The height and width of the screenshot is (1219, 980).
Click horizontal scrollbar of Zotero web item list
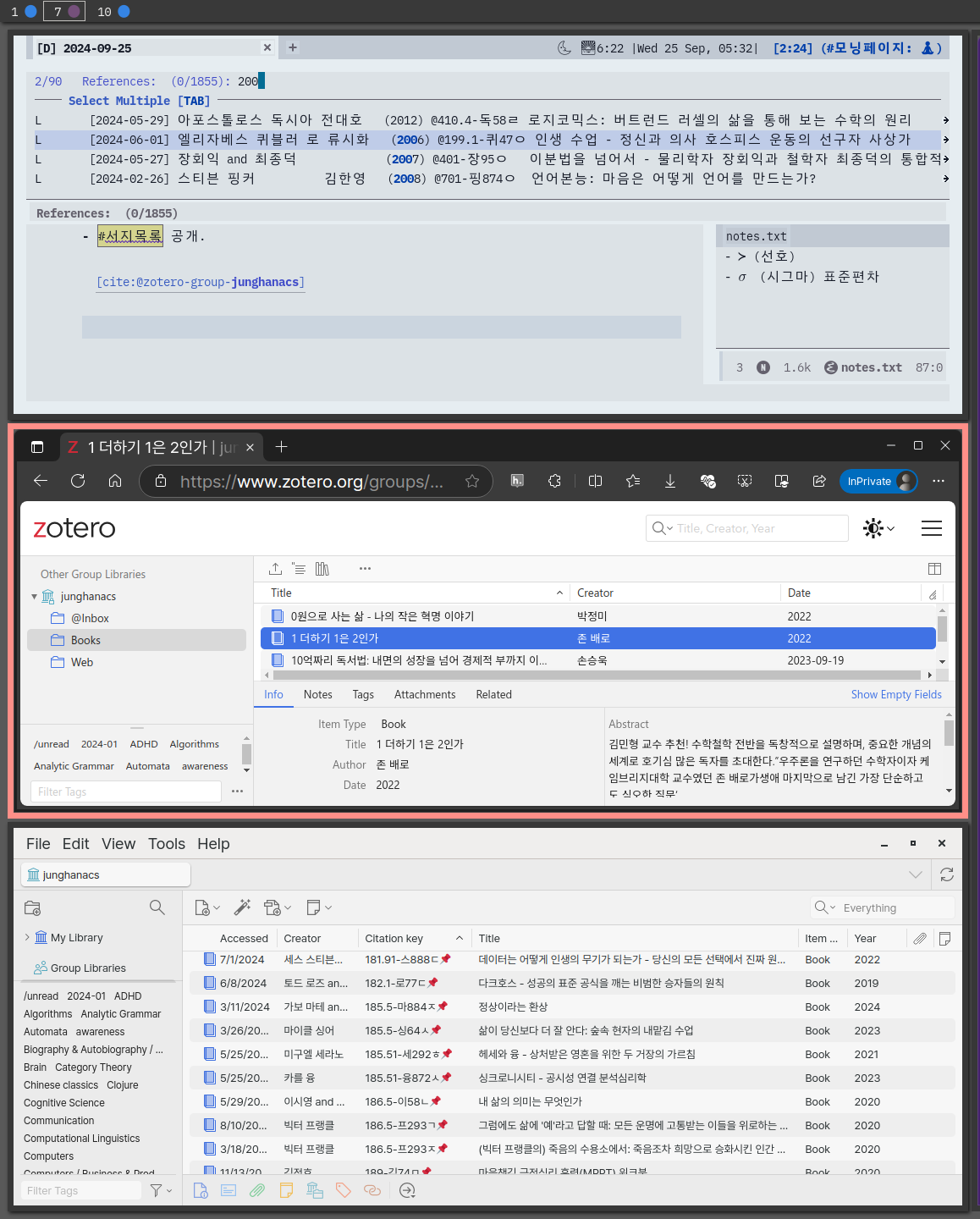(596, 675)
